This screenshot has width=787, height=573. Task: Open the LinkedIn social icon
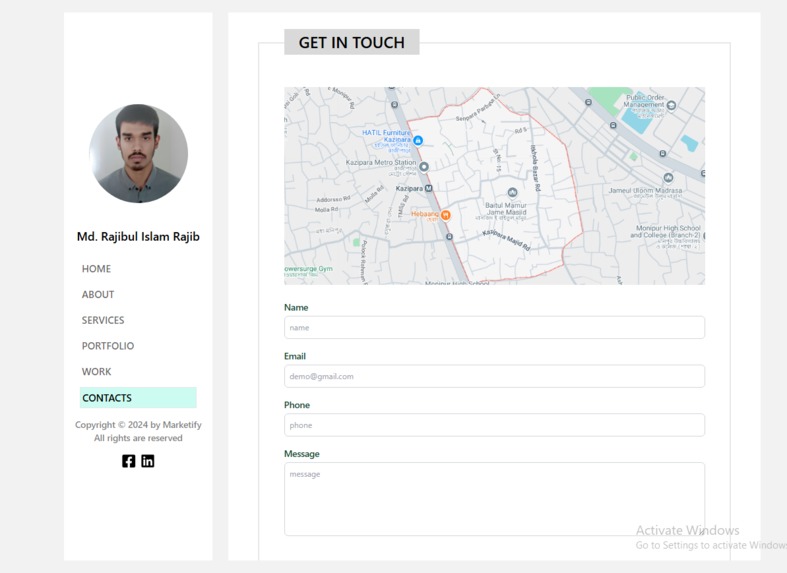click(148, 461)
